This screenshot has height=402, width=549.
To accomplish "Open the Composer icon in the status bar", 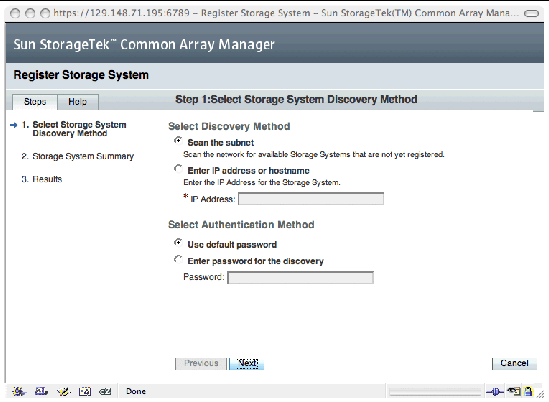I will pyautogui.click(x=63, y=391).
